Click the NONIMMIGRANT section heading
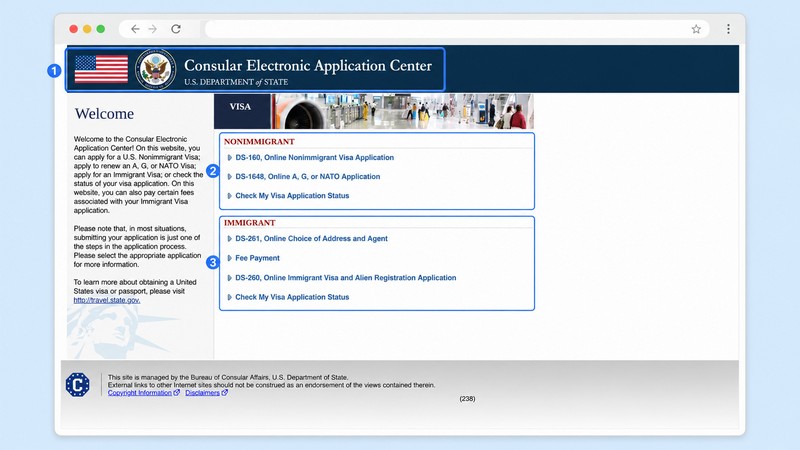The height and width of the screenshot is (450, 800). tap(259, 141)
